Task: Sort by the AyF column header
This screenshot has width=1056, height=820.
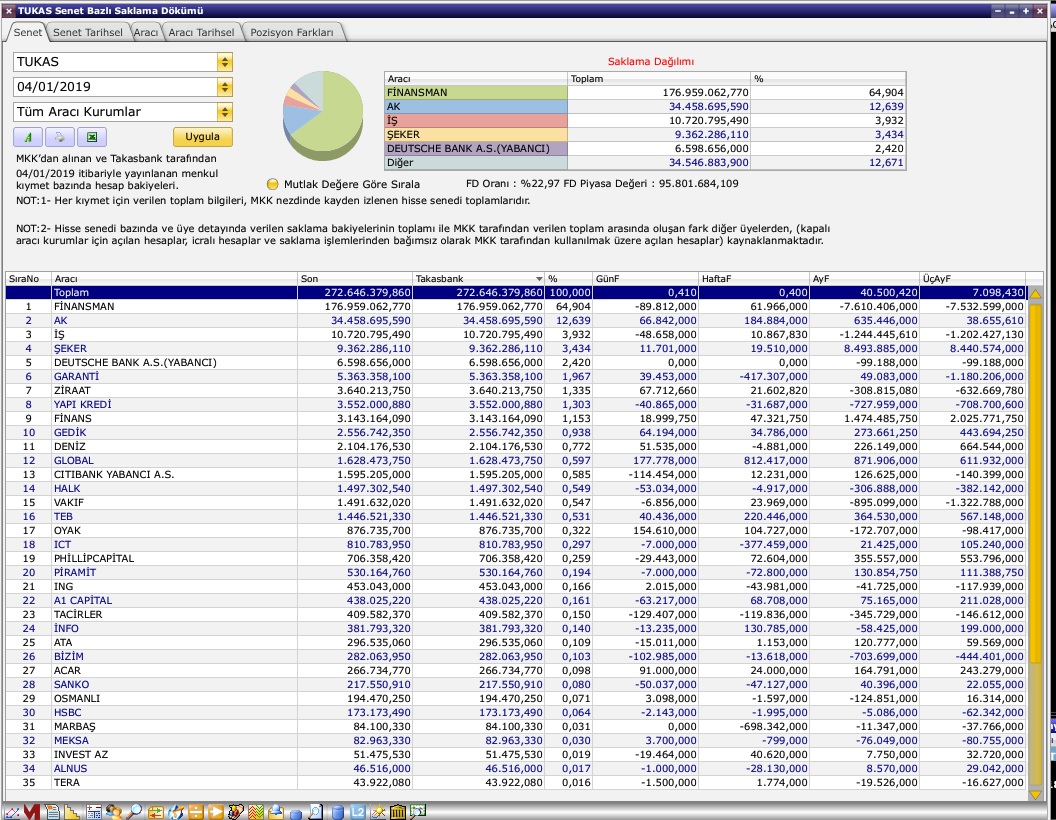Action: tap(864, 279)
